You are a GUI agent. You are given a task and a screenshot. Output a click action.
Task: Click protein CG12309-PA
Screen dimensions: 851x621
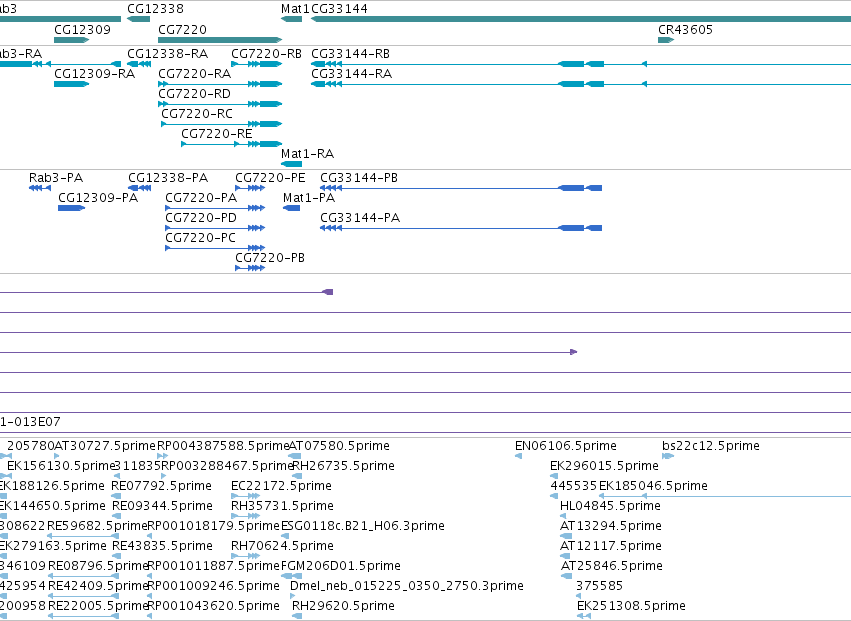pos(98,198)
